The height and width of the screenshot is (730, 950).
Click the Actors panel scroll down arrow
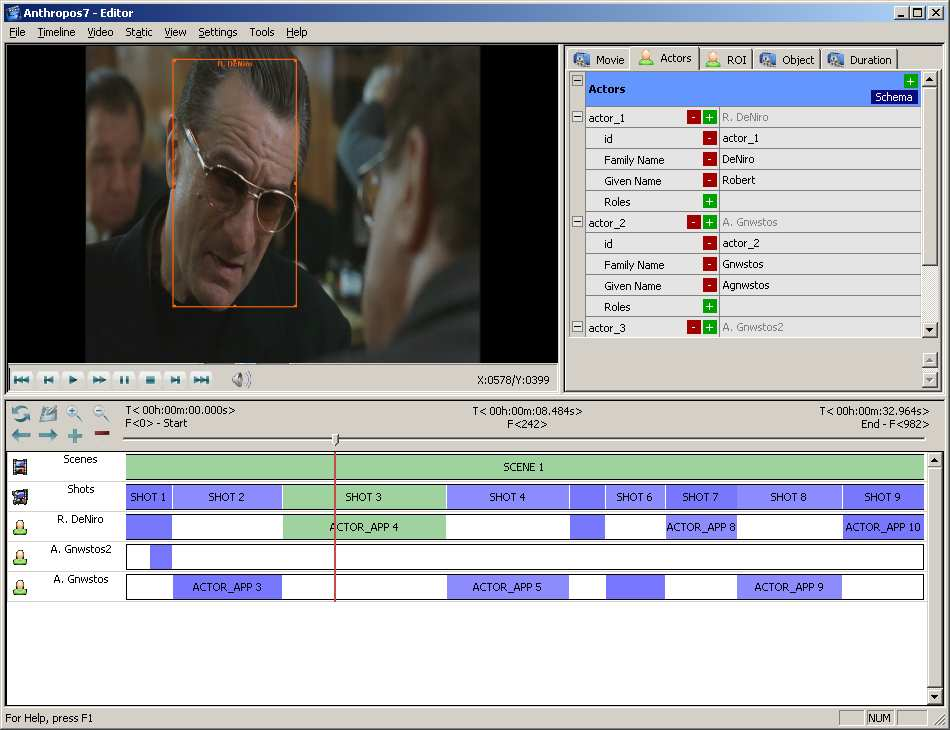coord(929,330)
